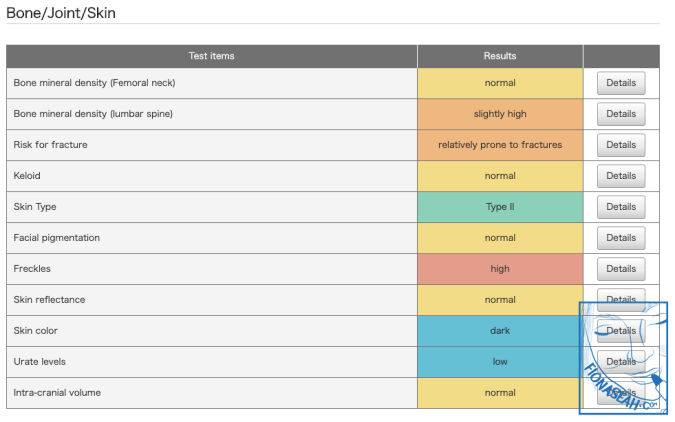This screenshot has width=675, height=422.
Task: Open Details for Skin Type
Action: pyautogui.click(x=620, y=207)
